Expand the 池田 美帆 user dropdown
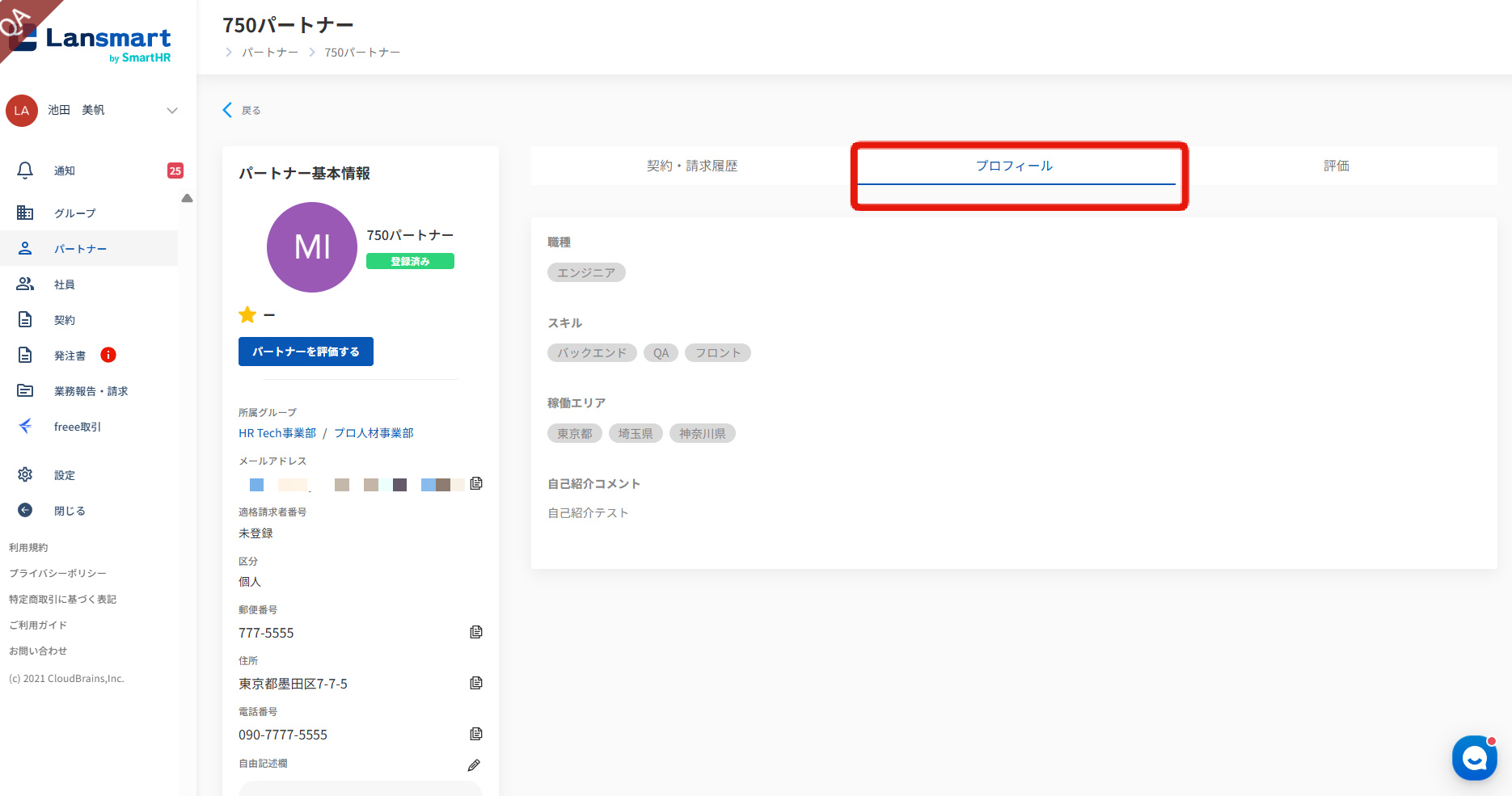 click(x=172, y=111)
